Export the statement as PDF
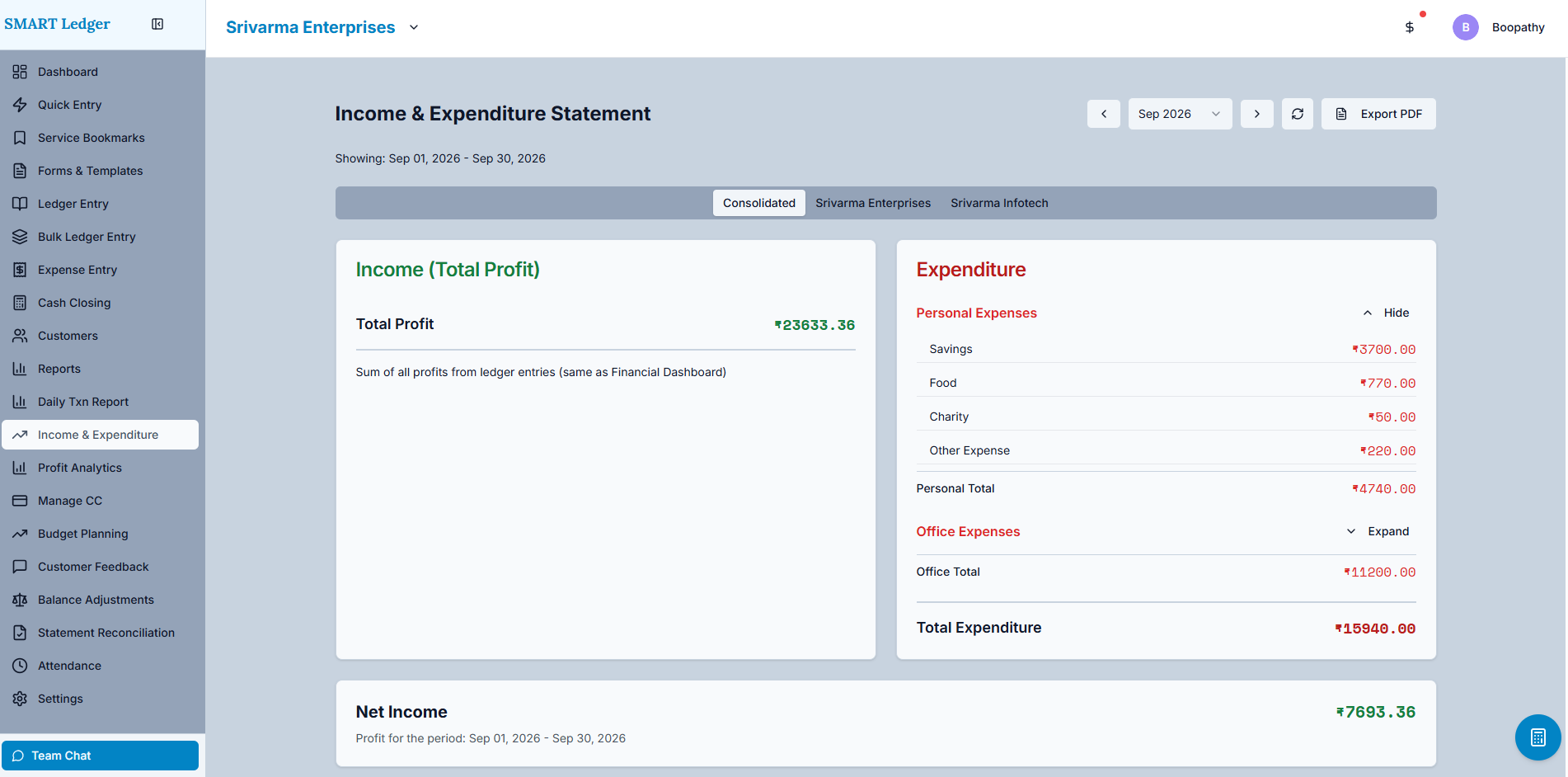This screenshot has width=1568, height=777. pyautogui.click(x=1378, y=114)
